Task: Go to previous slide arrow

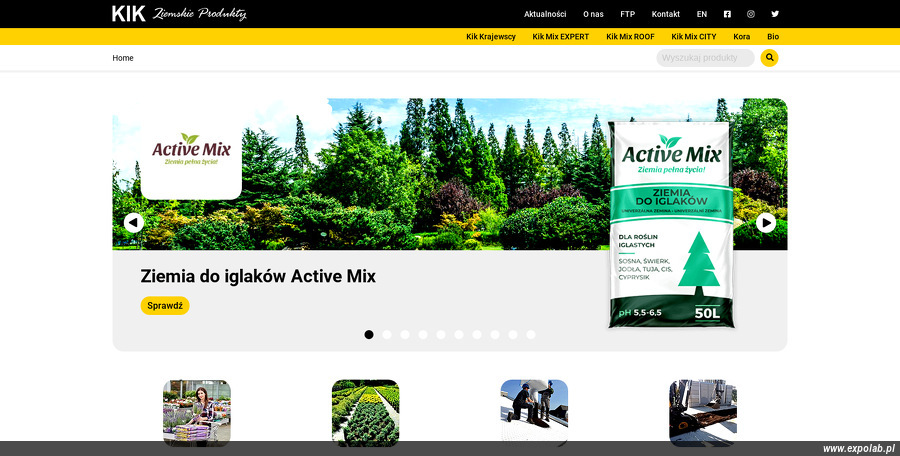Action: coord(134,223)
